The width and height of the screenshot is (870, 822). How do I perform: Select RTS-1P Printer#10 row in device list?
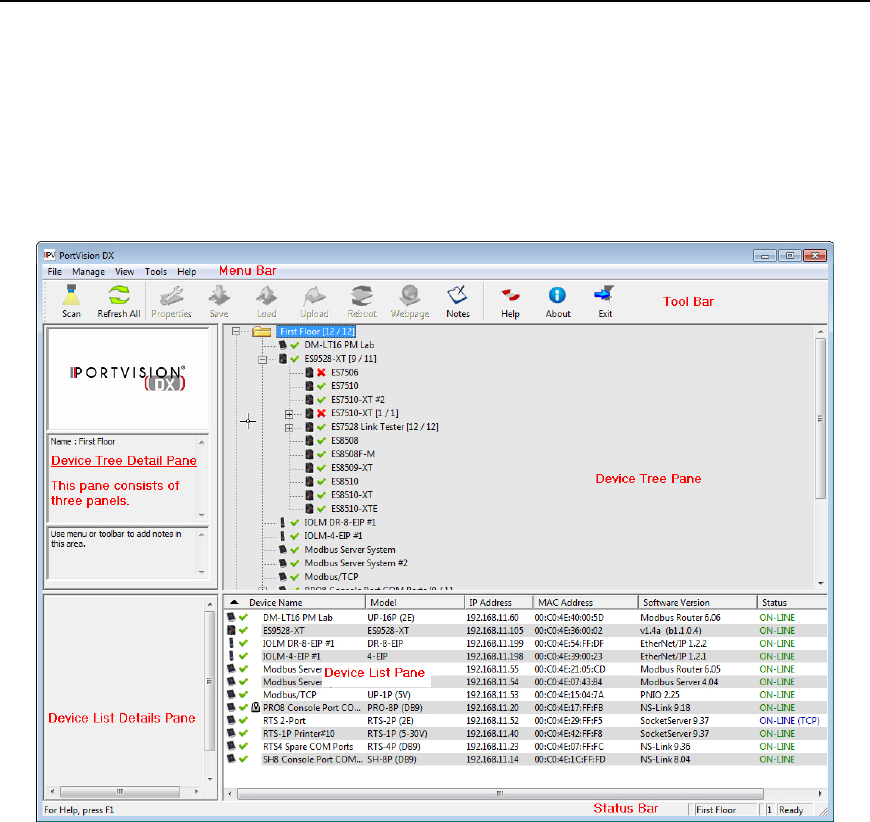525,734
